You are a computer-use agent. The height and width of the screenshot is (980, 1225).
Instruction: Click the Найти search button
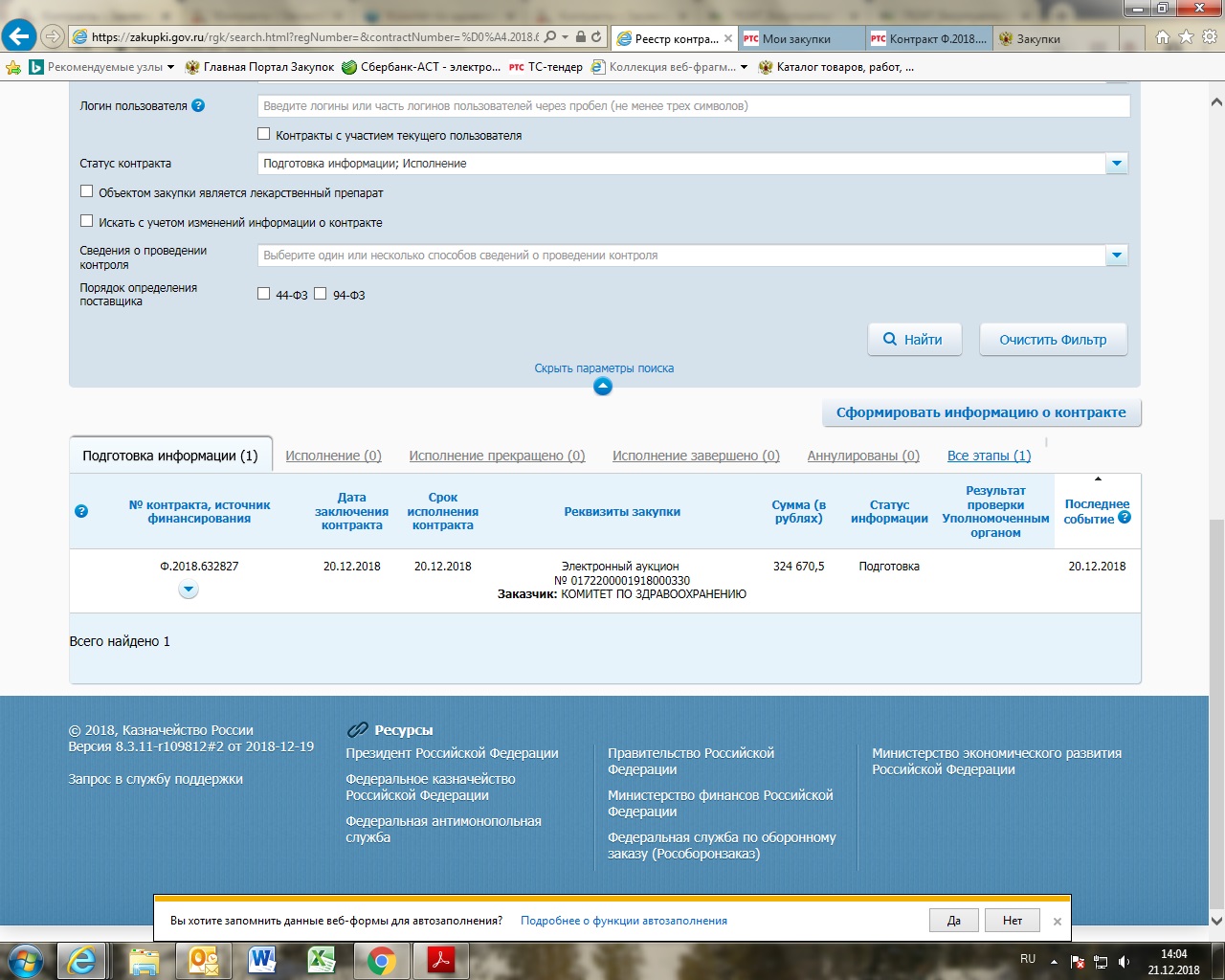coord(914,340)
